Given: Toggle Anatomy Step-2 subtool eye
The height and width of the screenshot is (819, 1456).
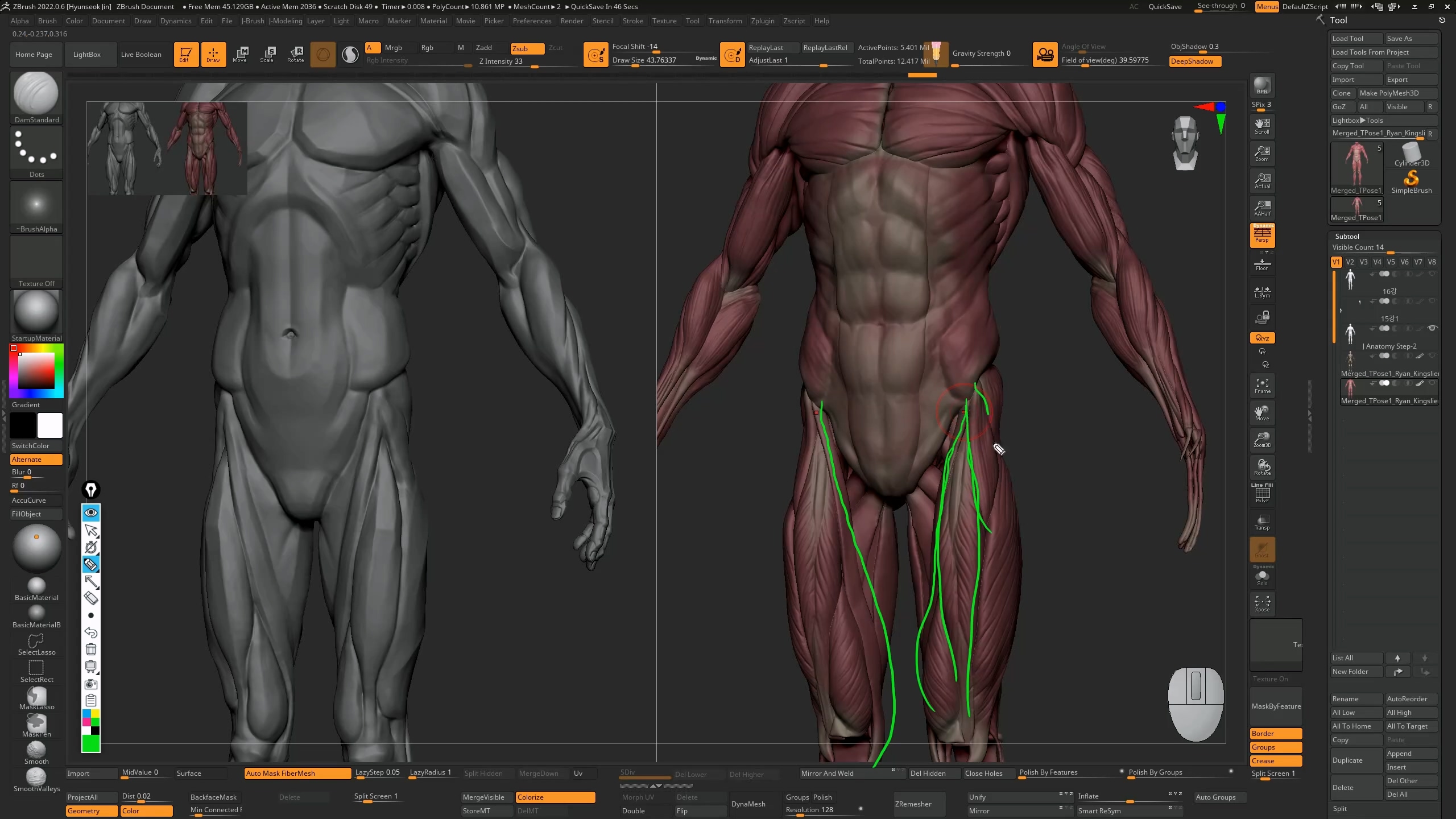Looking at the screenshot, I should (1432, 328).
